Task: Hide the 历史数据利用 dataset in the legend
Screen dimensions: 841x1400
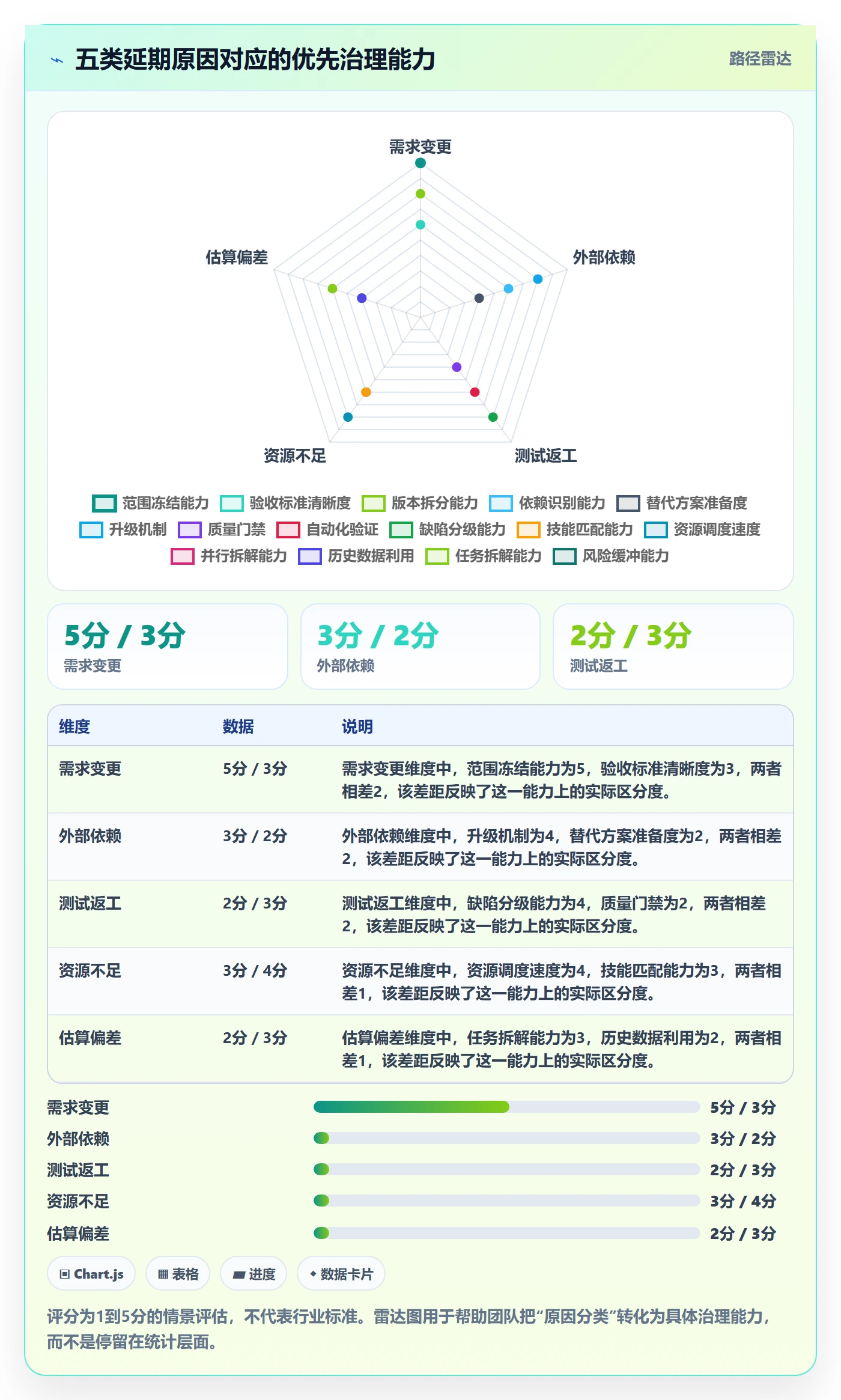Action: click(x=356, y=556)
